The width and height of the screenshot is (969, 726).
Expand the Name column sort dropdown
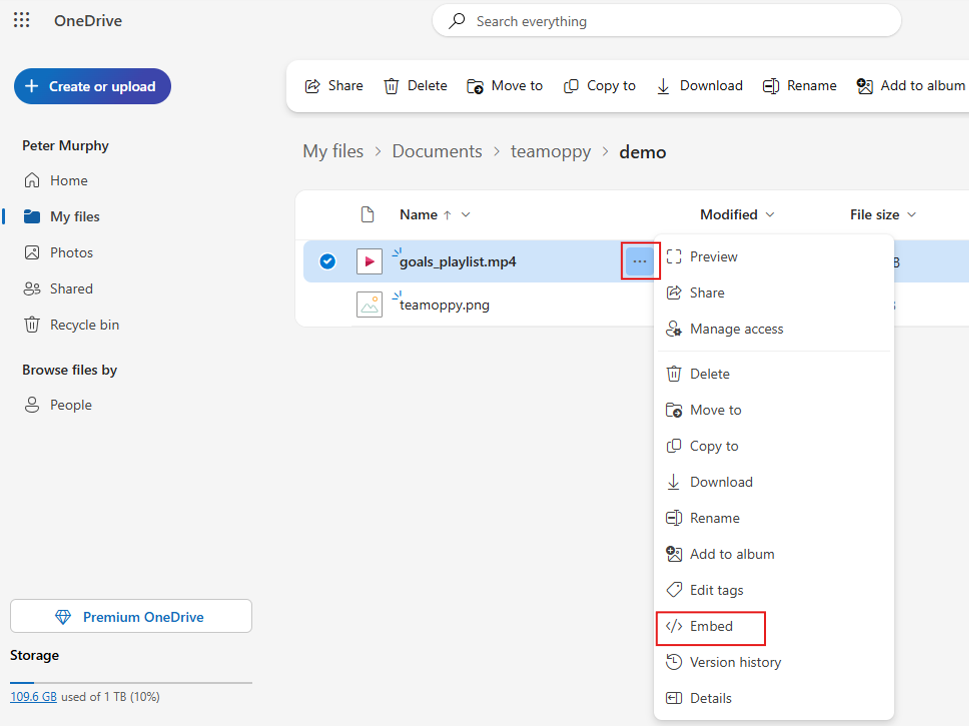[x=466, y=215]
